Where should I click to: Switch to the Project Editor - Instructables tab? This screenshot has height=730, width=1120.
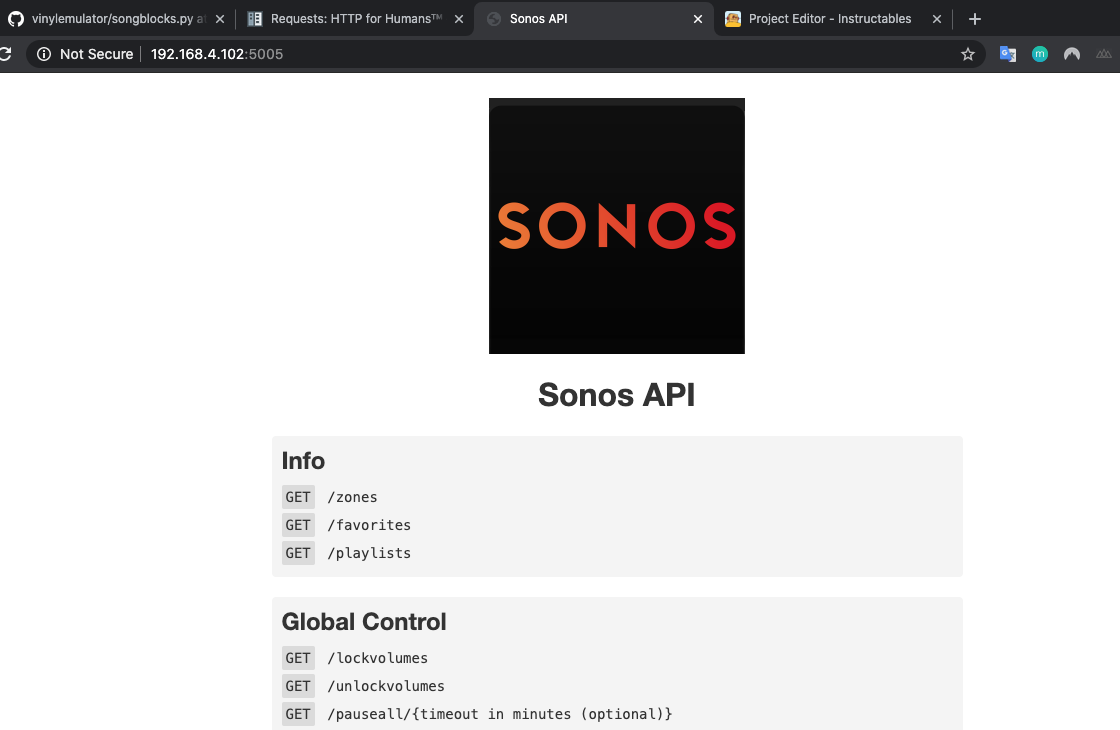click(830, 18)
